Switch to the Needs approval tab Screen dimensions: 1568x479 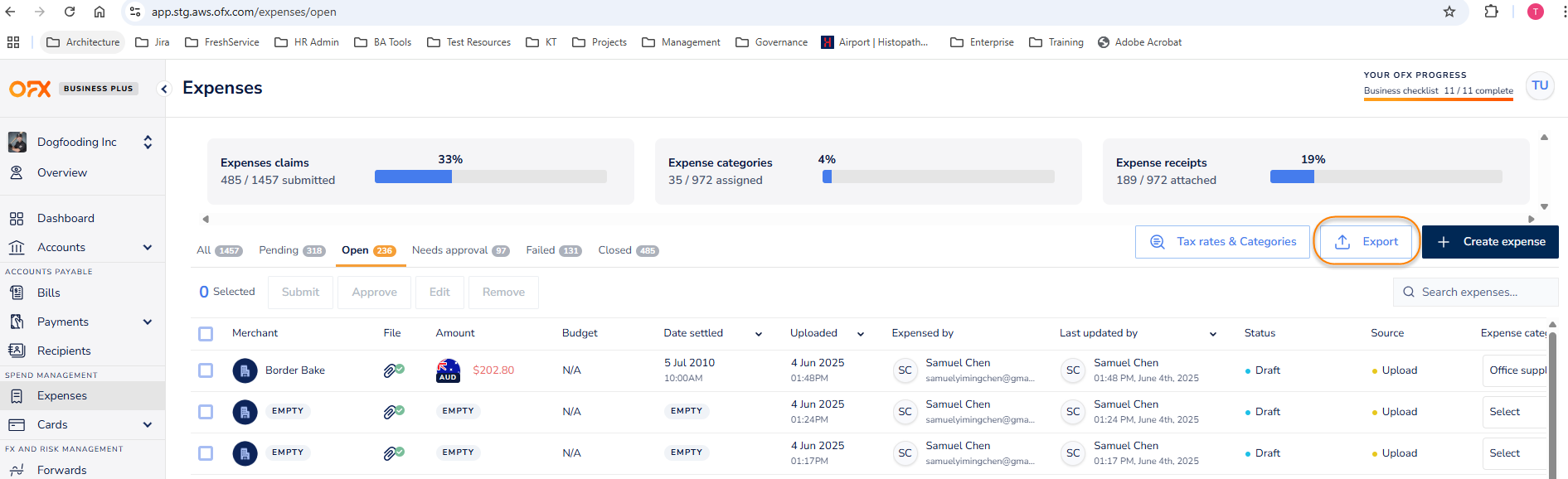pos(459,250)
